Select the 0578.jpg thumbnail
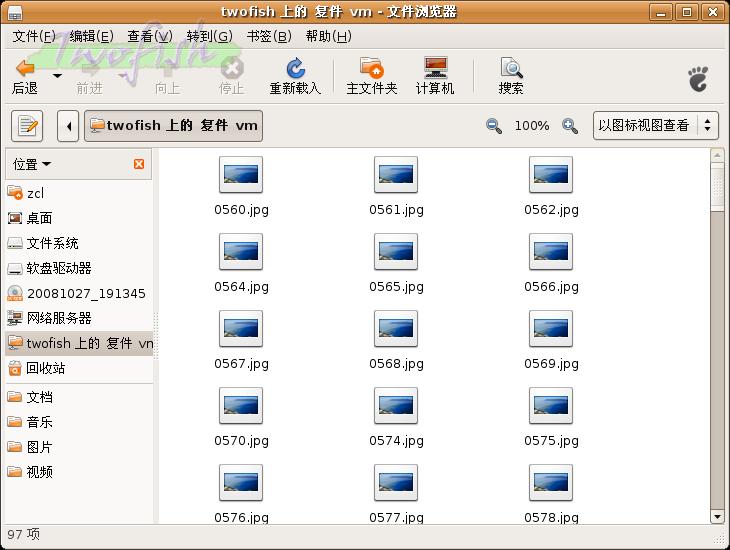This screenshot has height=550, width=730. click(551, 482)
